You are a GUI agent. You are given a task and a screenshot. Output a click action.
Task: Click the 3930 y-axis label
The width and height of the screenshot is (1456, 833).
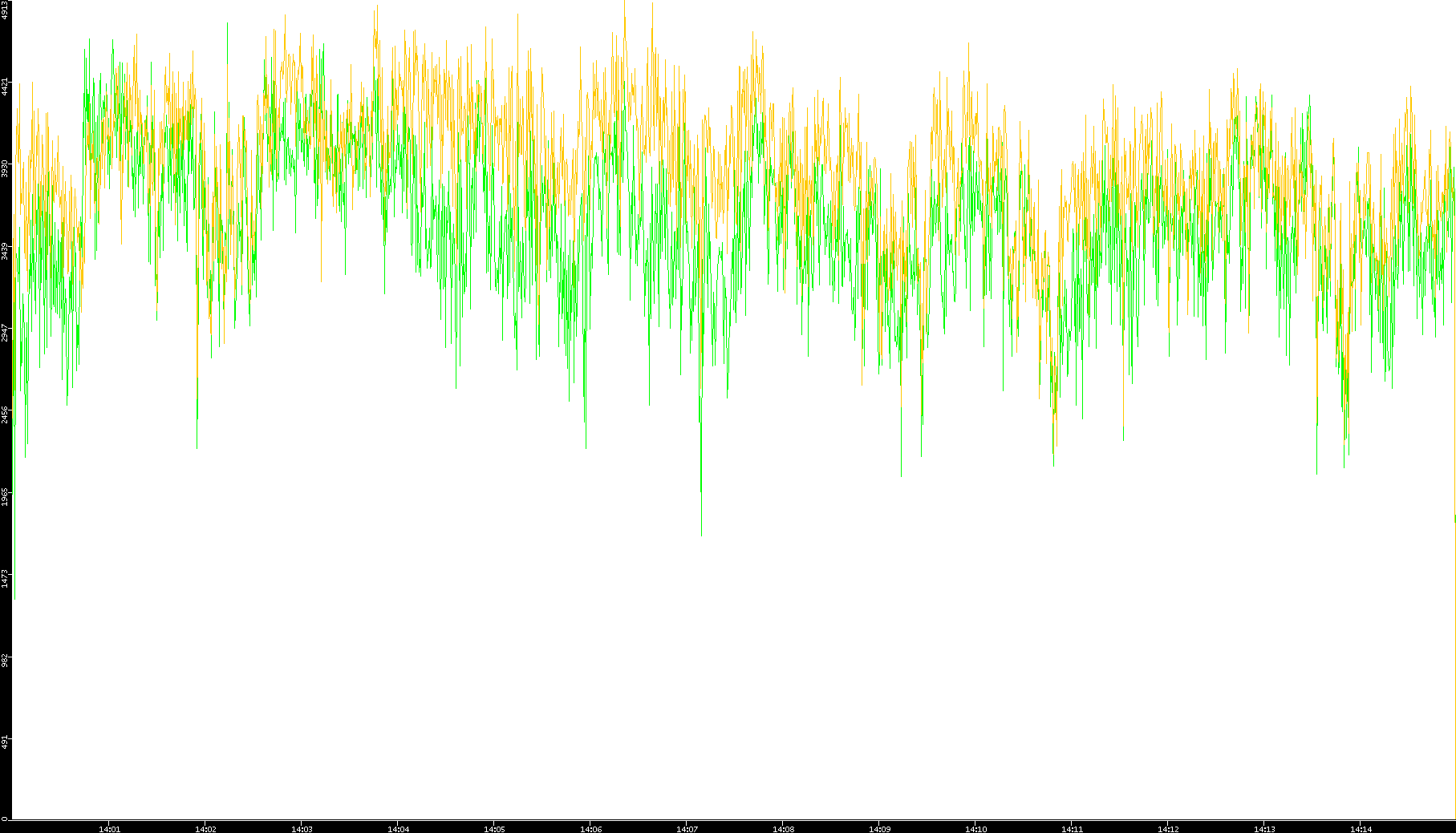[6, 168]
